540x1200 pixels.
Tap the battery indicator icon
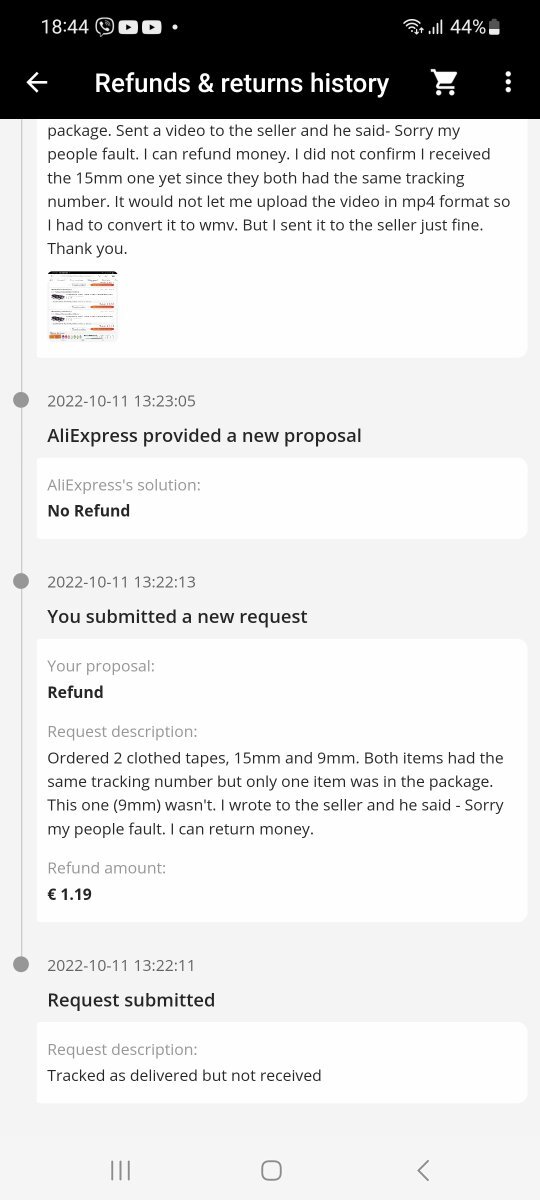coord(495,27)
